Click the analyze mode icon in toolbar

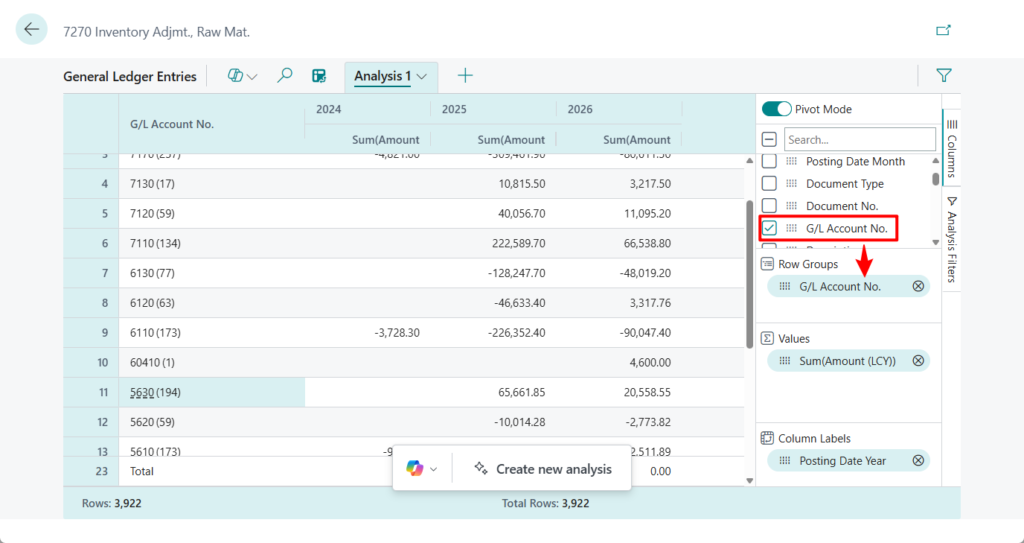click(319, 76)
